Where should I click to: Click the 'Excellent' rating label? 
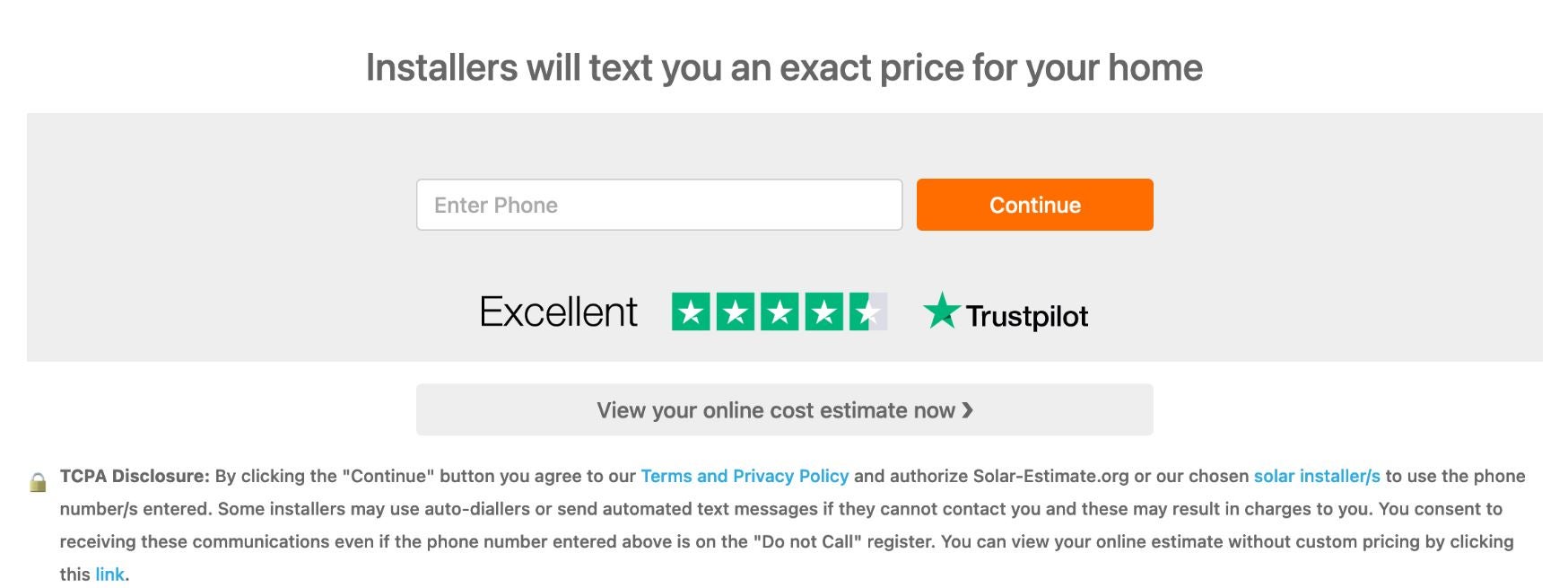tap(559, 312)
